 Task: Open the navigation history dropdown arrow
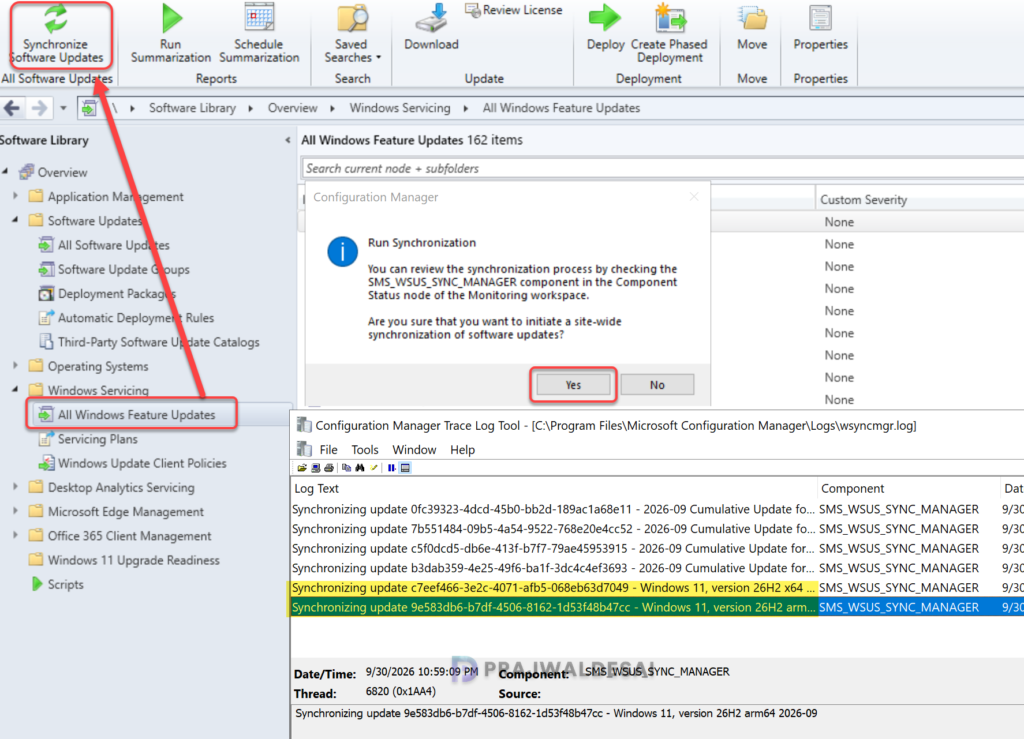[63, 108]
